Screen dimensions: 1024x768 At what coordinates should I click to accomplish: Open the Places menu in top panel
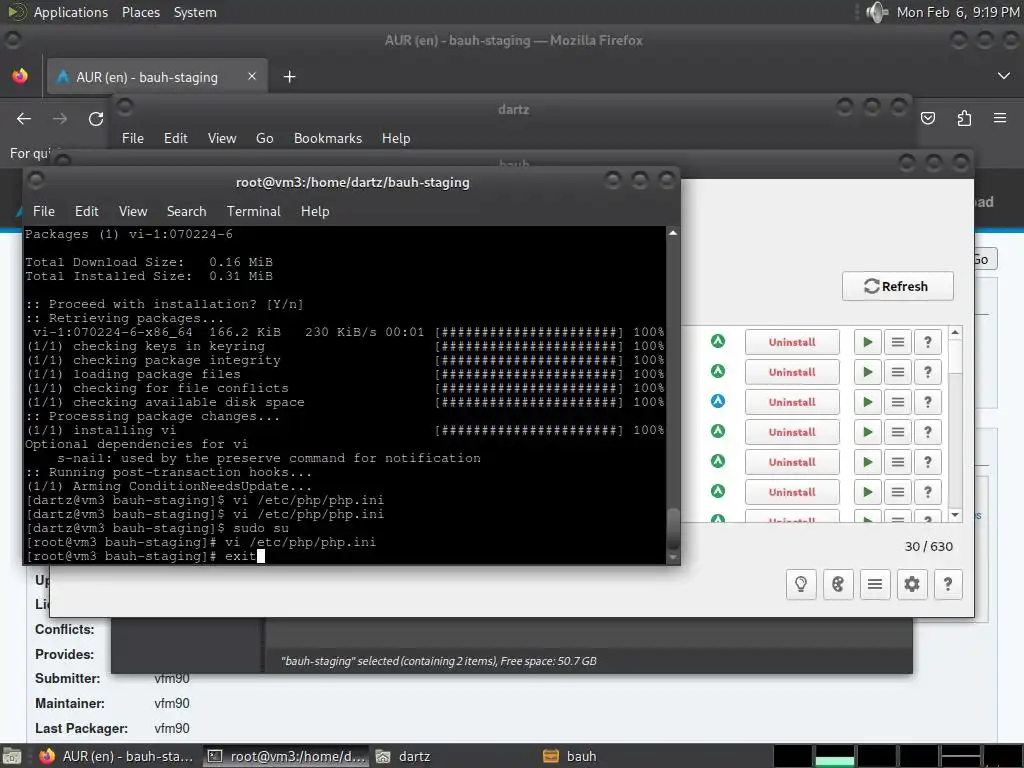[140, 12]
